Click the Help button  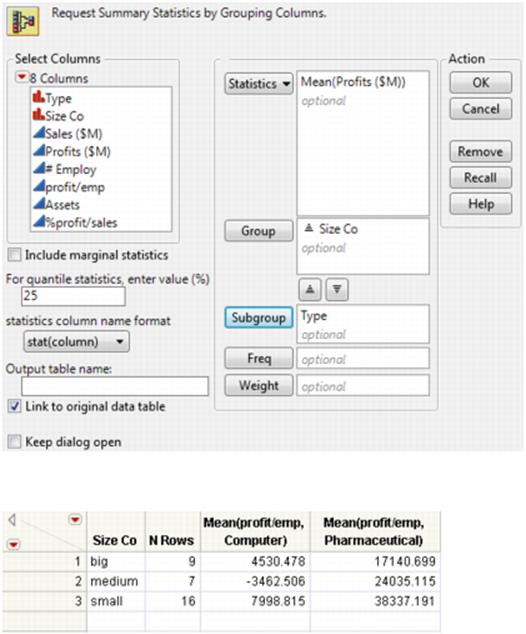point(480,204)
